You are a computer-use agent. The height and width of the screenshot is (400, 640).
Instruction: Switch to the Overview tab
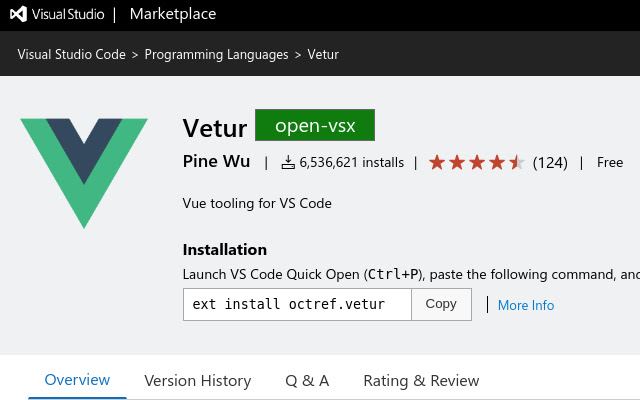[x=77, y=380]
